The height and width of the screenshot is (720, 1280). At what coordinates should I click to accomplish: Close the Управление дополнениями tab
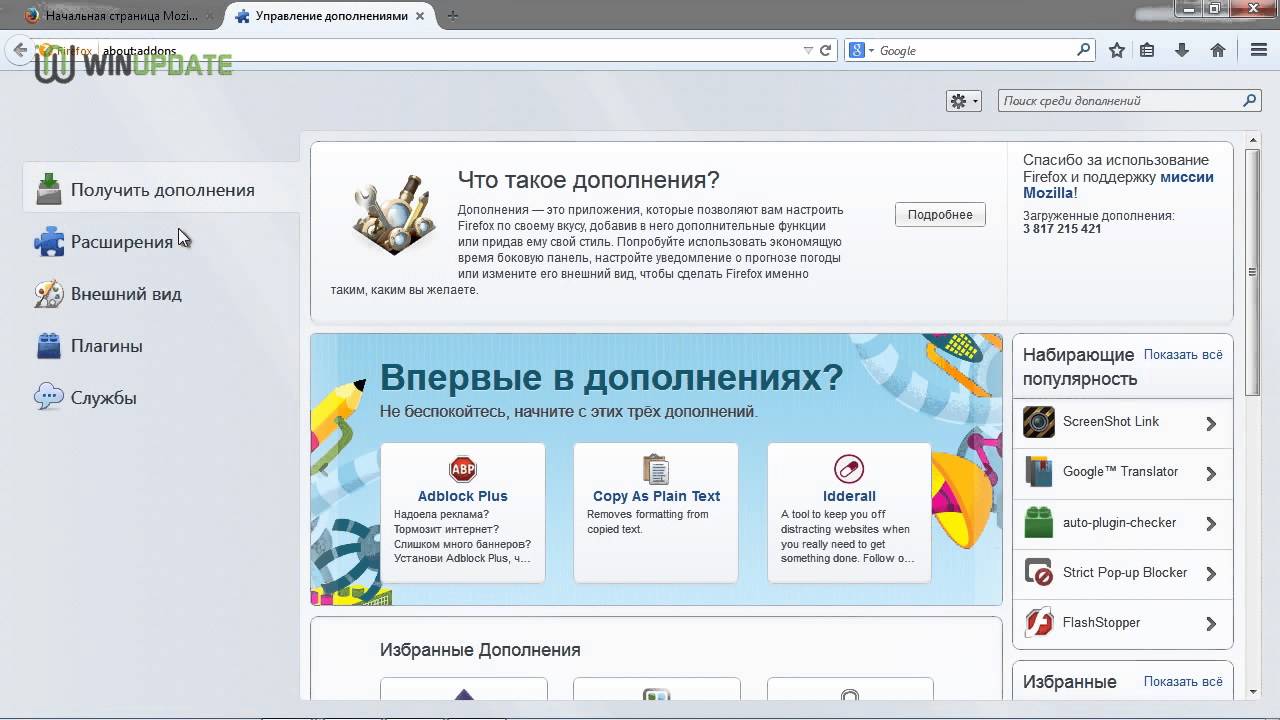tap(420, 16)
